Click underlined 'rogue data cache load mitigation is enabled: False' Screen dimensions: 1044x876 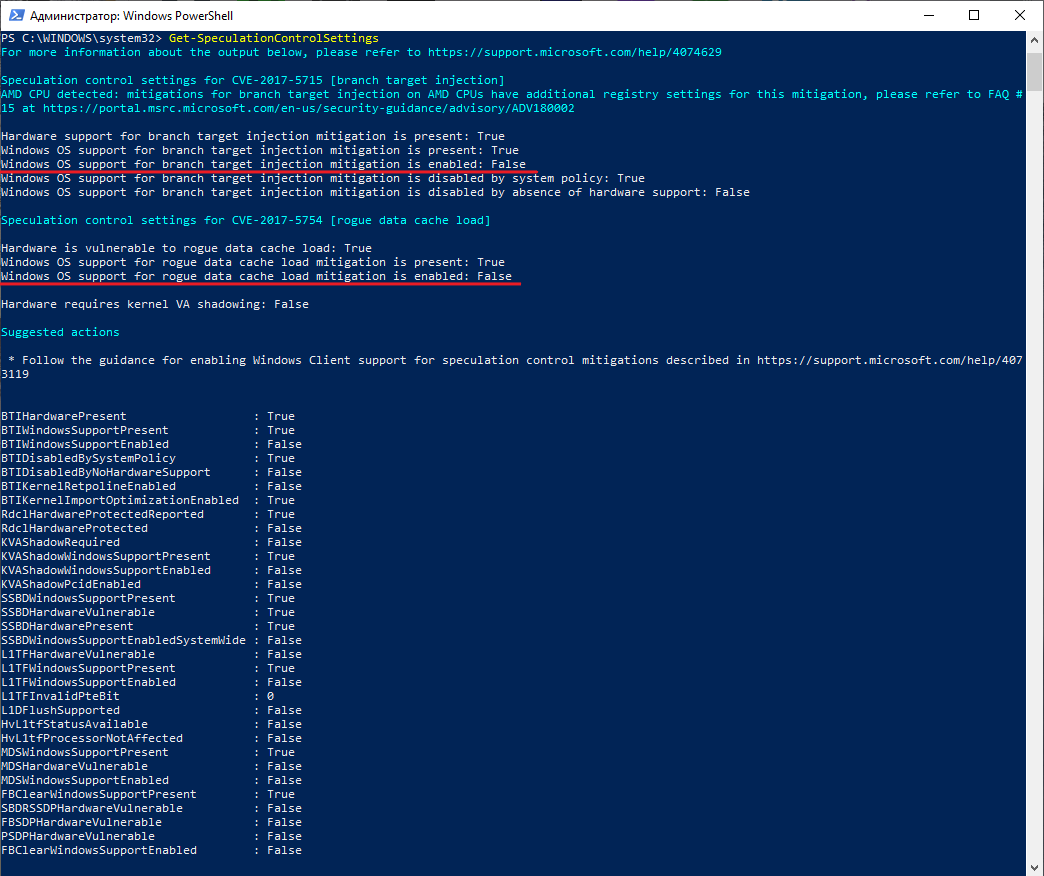coord(256,276)
